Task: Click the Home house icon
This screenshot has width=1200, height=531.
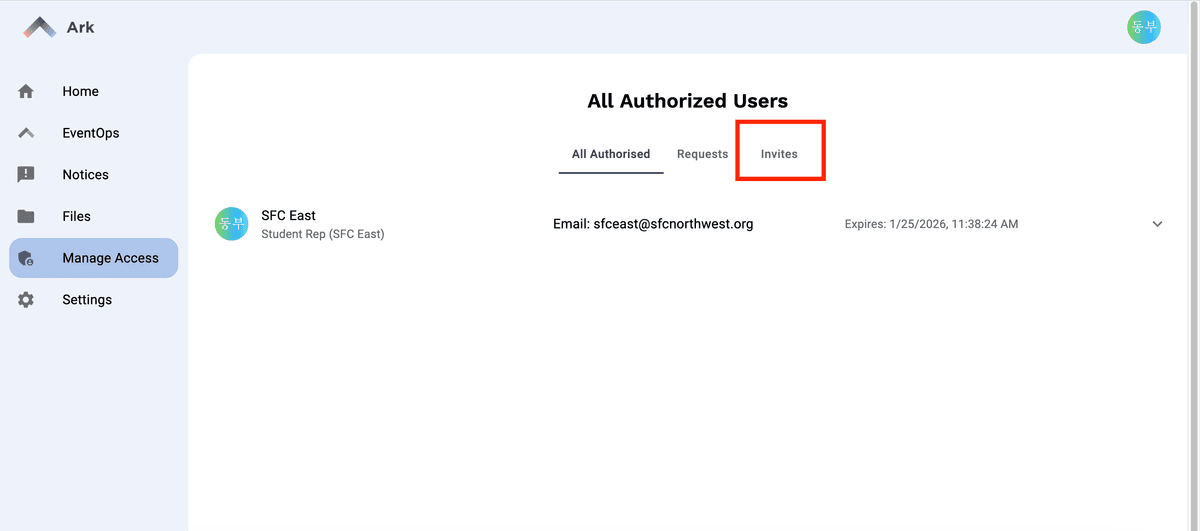Action: click(26, 91)
